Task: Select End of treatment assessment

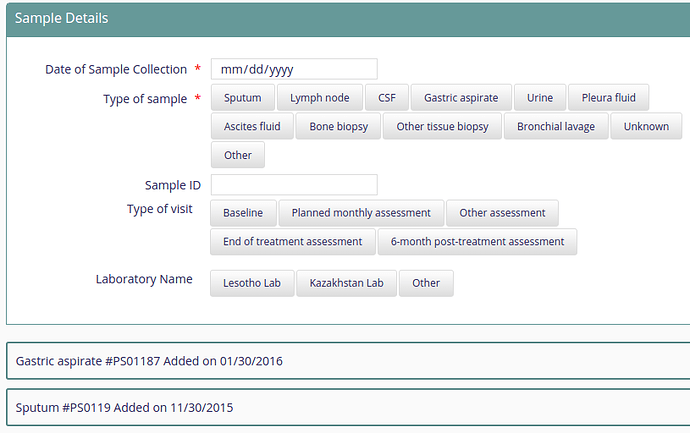Action: [x=293, y=242]
